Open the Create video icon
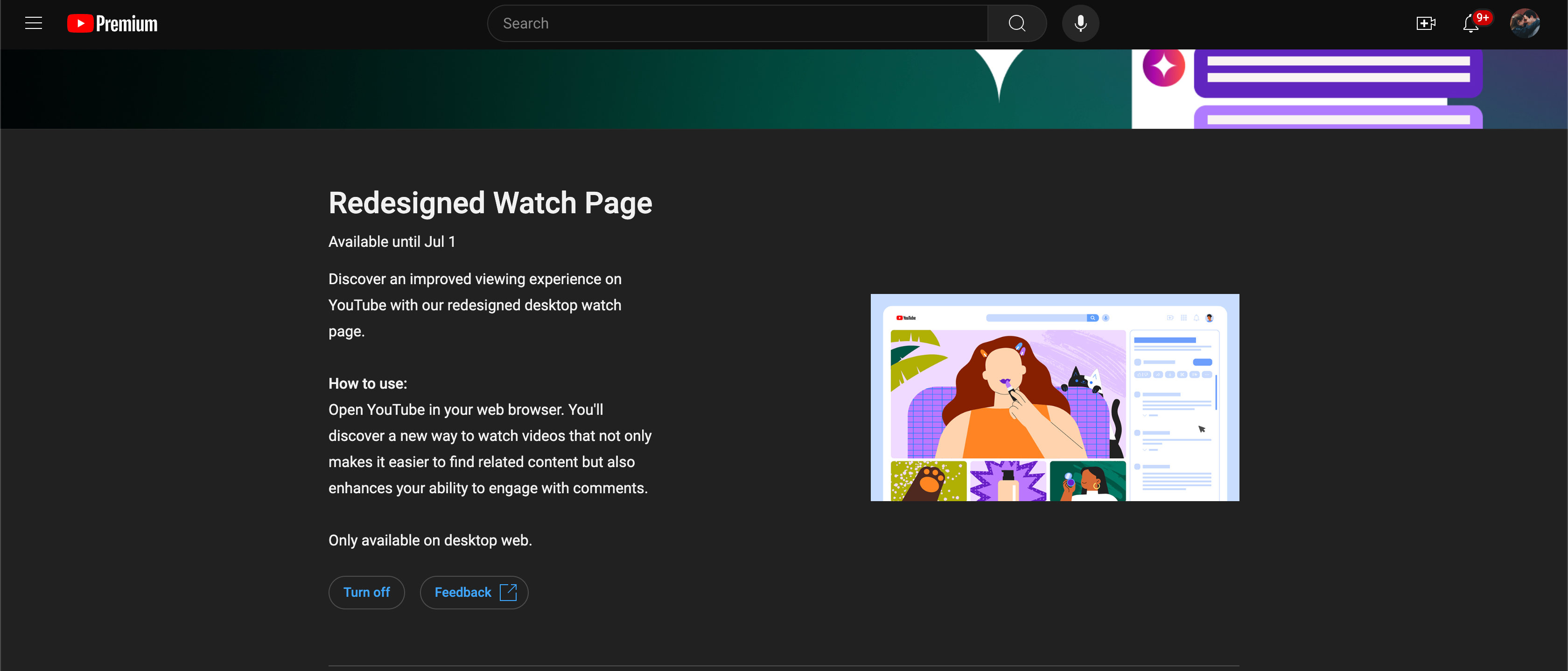 coord(1426,23)
